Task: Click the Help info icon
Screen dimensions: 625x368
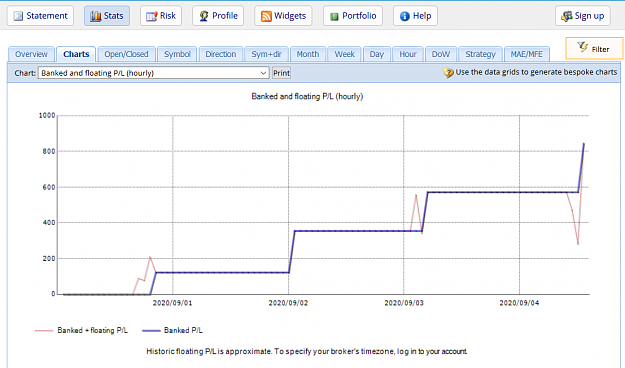Action: (405, 16)
